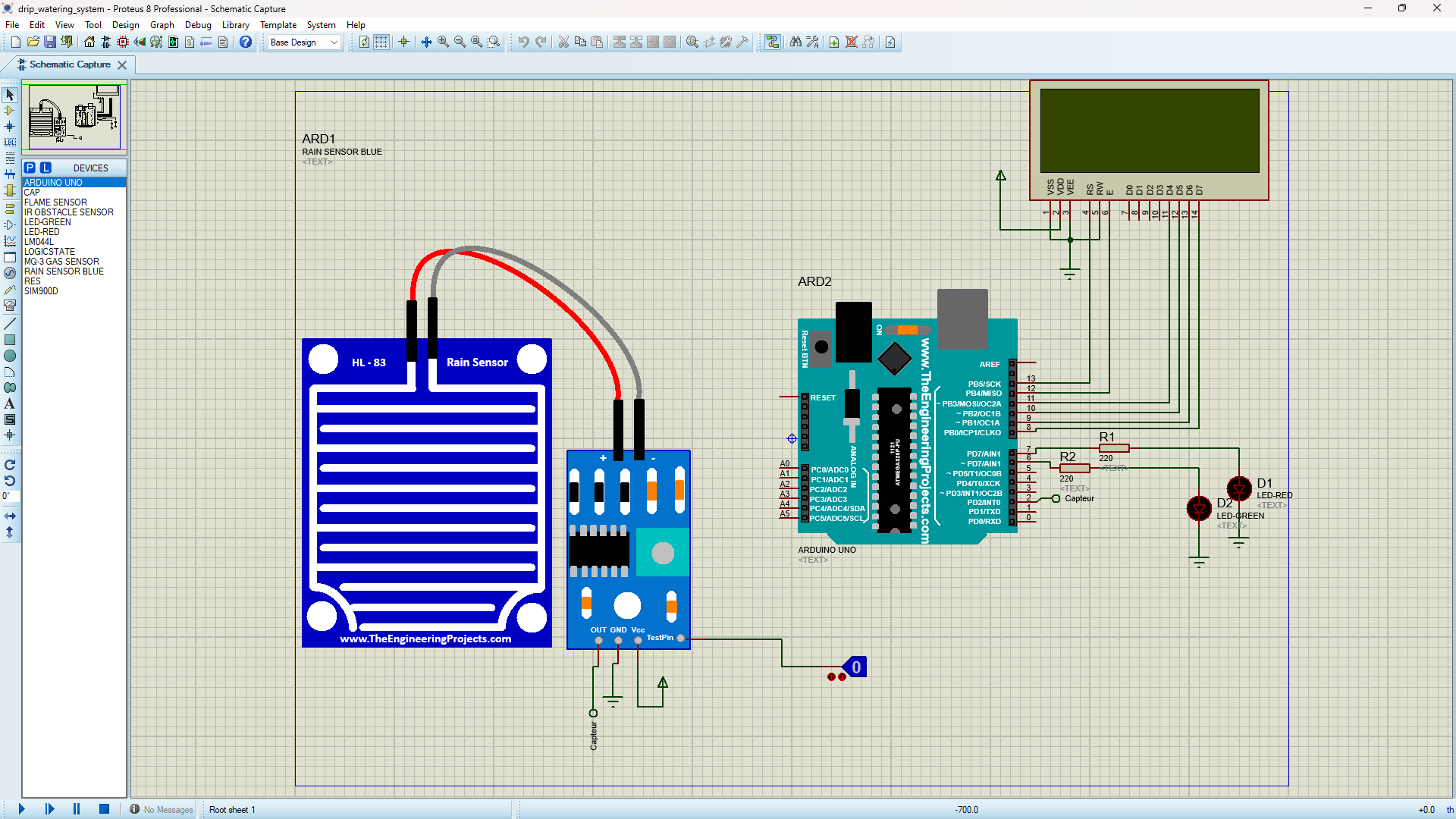Click the Zoom Out magnifier icon
Viewport: 1456px width, 819px height.
460,42
